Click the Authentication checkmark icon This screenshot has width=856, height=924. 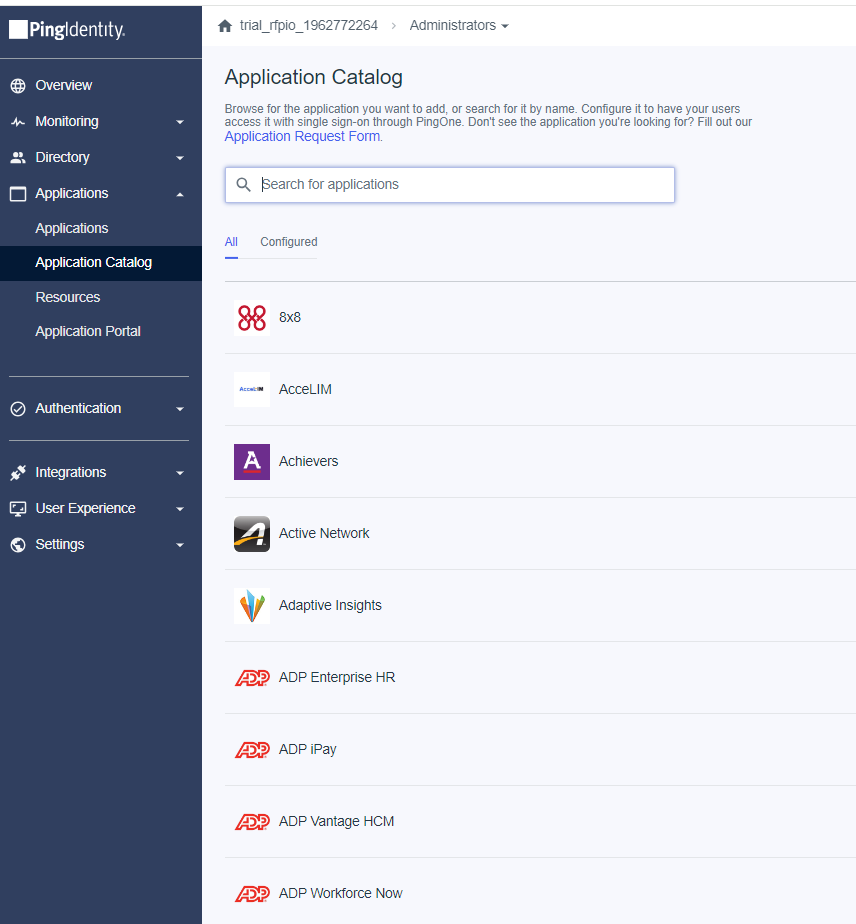(x=18, y=408)
